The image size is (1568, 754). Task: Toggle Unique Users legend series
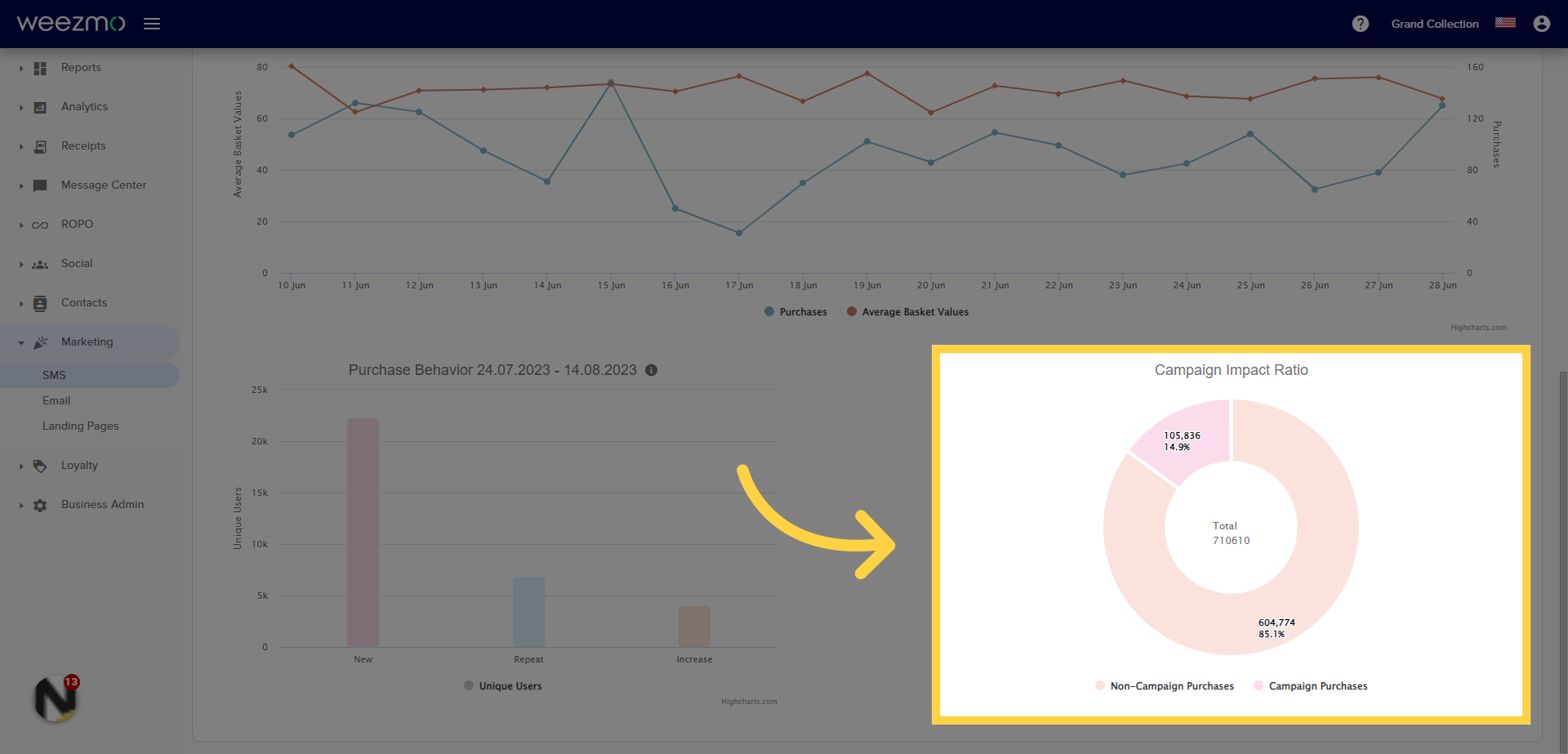coord(502,686)
